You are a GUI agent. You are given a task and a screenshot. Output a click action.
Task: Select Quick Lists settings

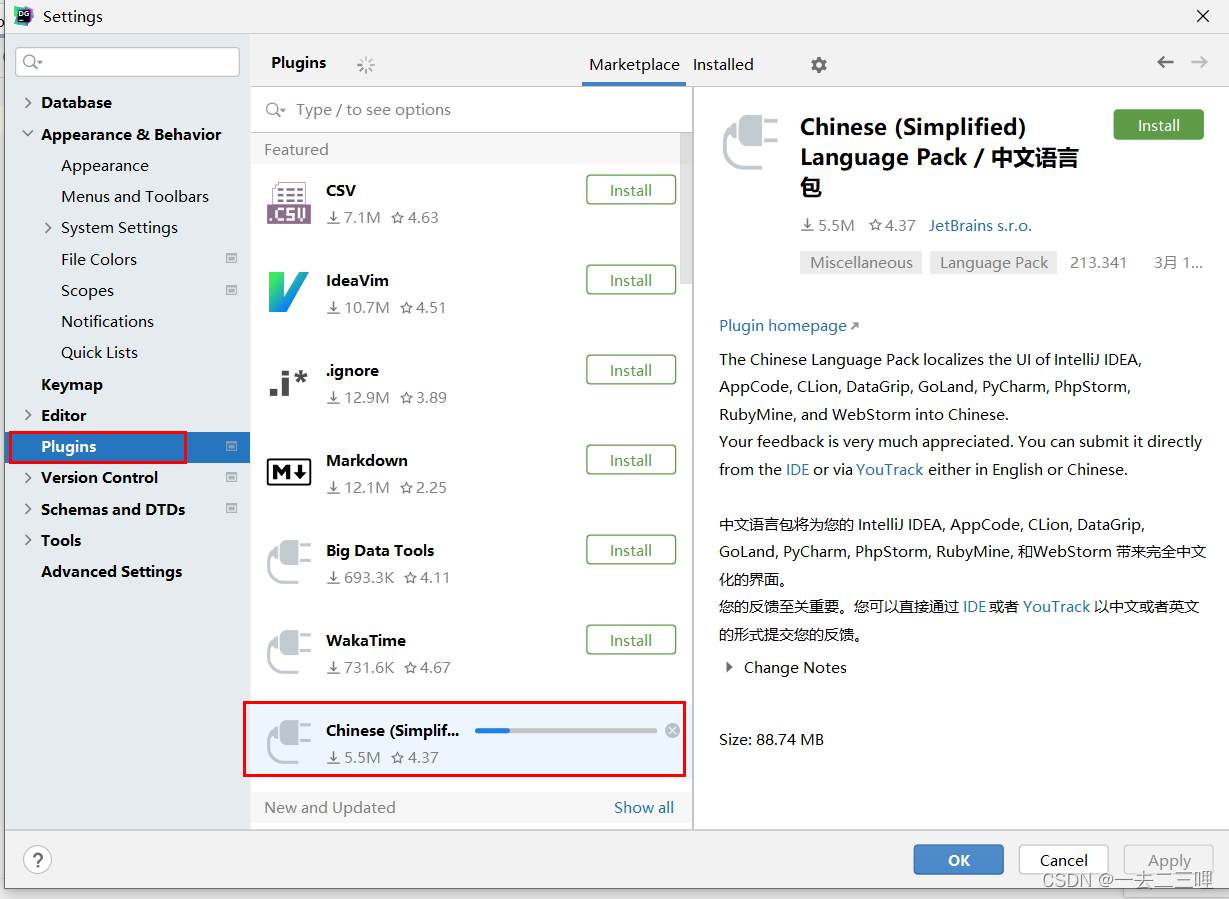tap(99, 352)
